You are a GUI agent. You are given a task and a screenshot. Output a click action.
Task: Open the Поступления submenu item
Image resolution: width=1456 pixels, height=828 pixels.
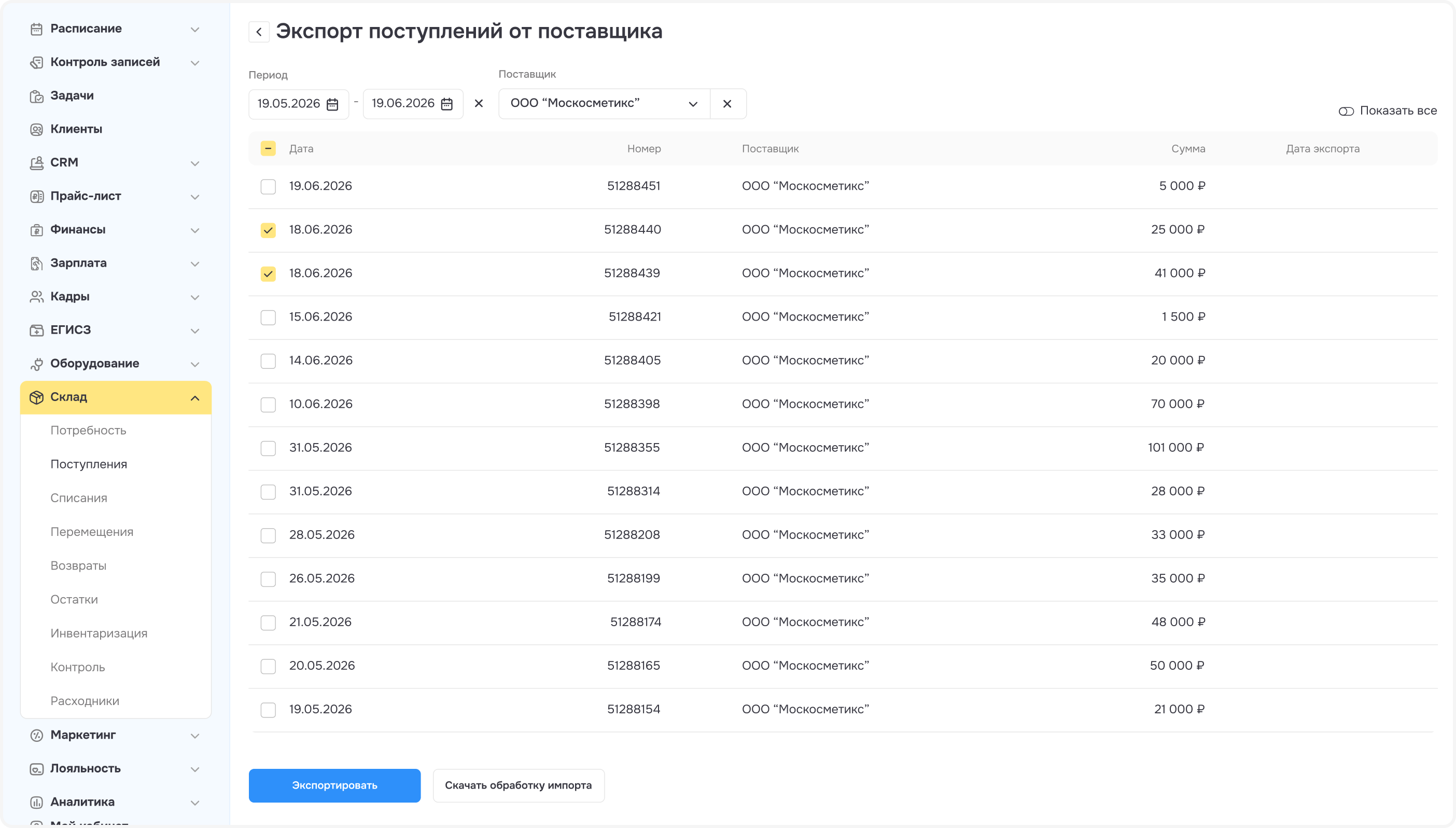89,464
